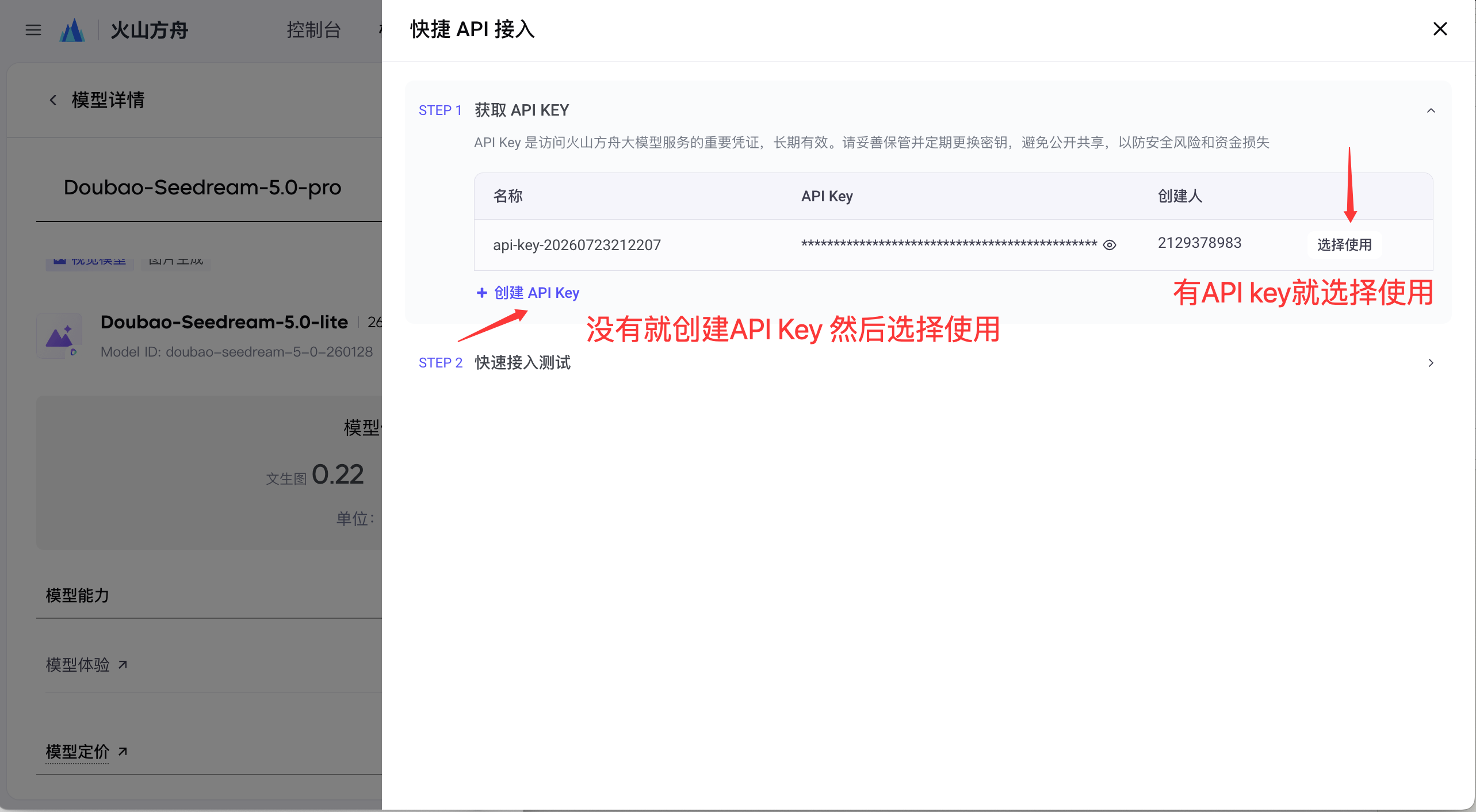Click the 创建人 column header
This screenshot has height=812, width=1476.
click(x=1180, y=196)
